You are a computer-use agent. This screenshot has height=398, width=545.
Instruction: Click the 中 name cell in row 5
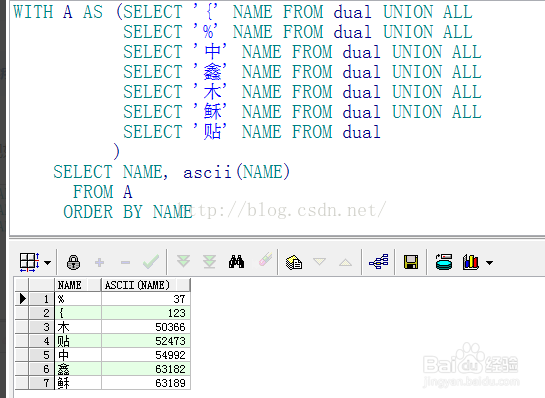pyautogui.click(x=78, y=355)
